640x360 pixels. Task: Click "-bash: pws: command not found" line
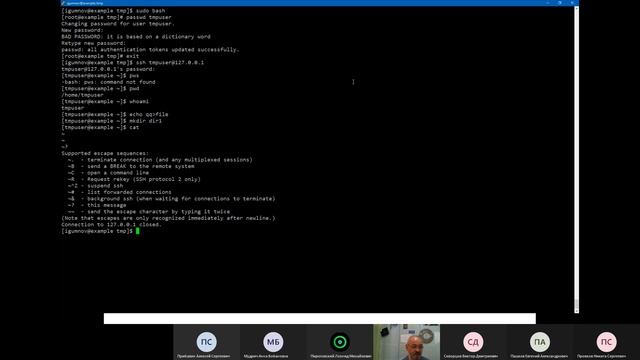(x=108, y=82)
